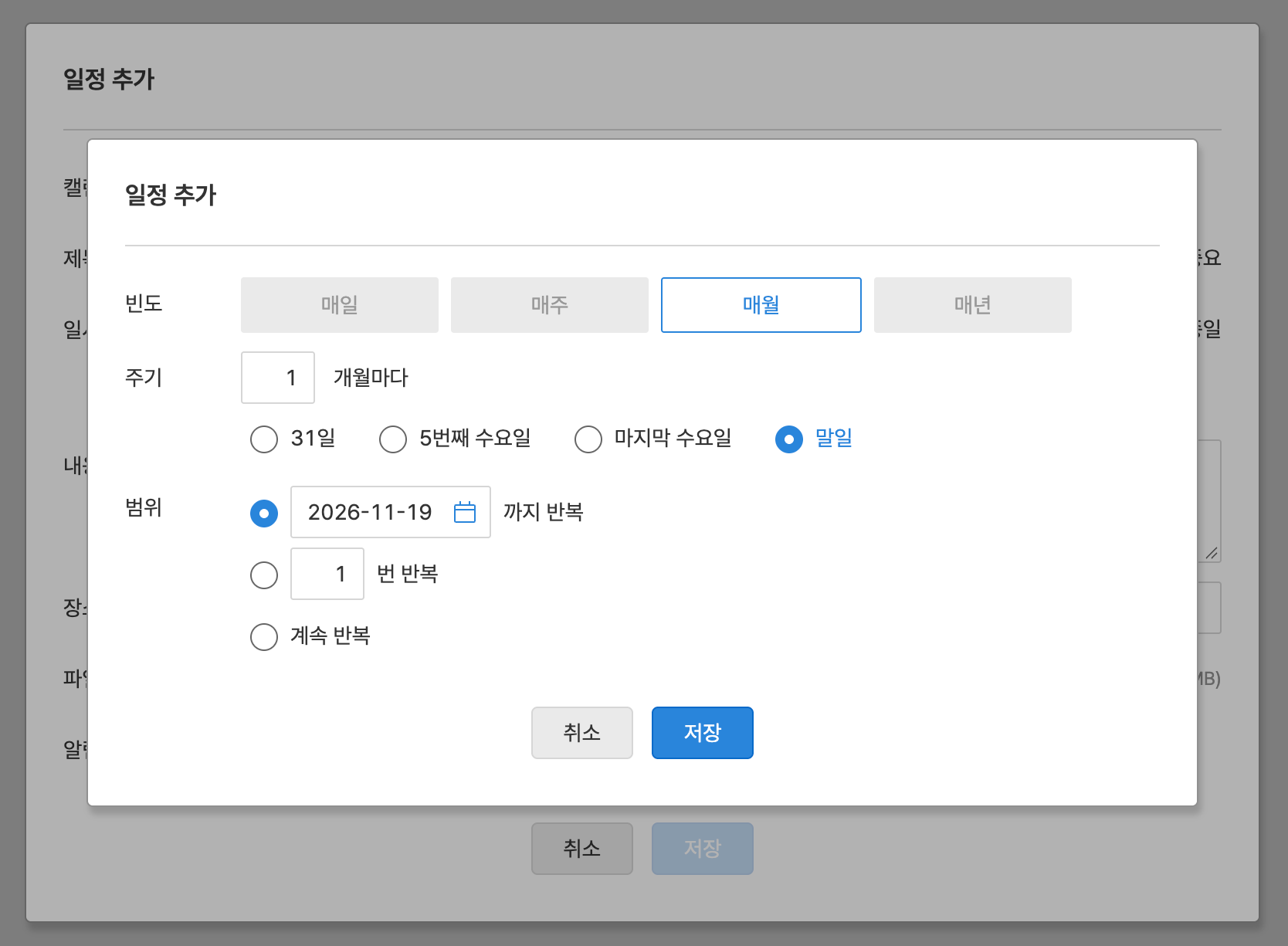Select the 매월 frequency option
This screenshot has height=946, width=1288.
(761, 305)
